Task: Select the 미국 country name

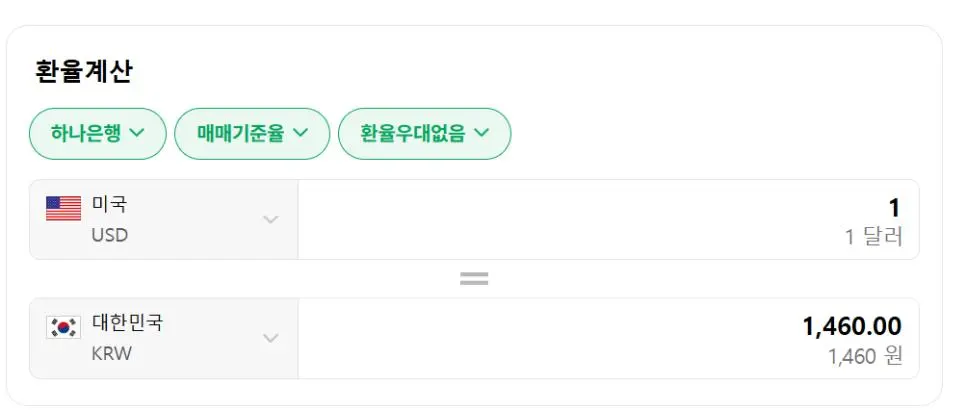Action: (110, 205)
